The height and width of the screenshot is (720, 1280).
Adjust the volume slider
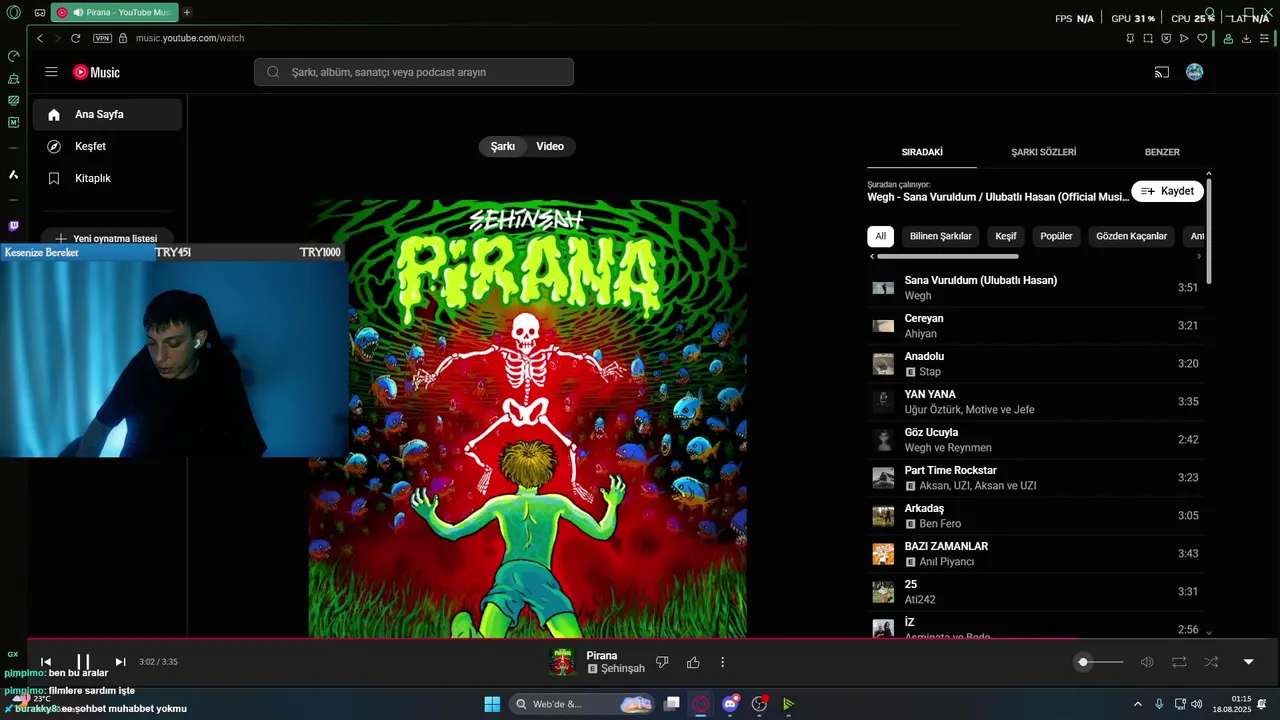(1100, 662)
